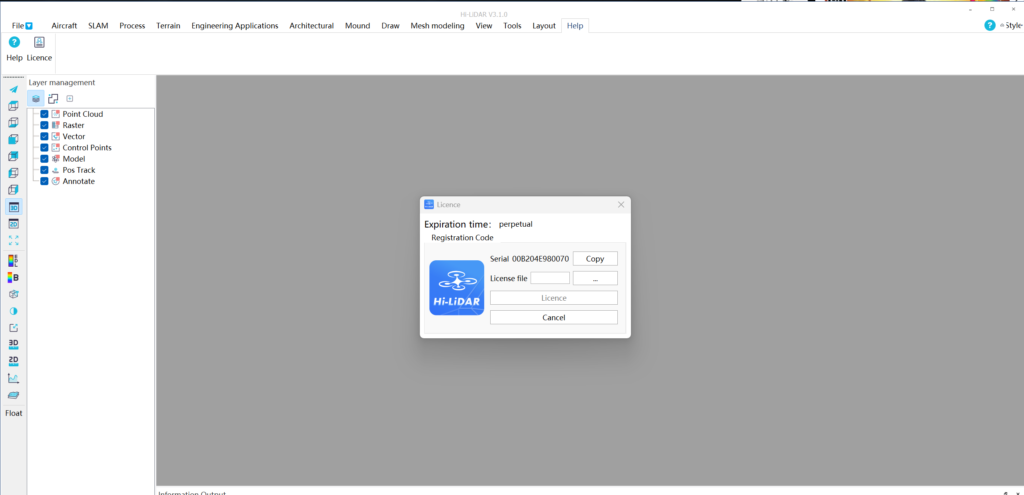The height and width of the screenshot is (495, 1024).
Task: Open the Tools tab
Action: (512, 25)
